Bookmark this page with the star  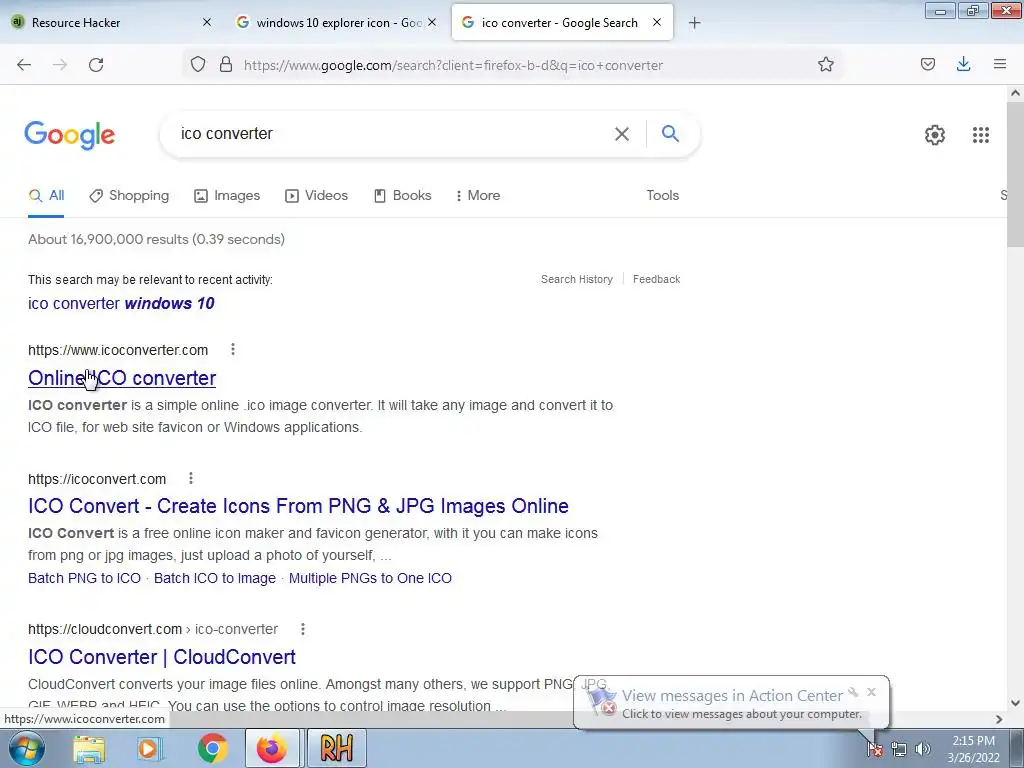coord(825,65)
